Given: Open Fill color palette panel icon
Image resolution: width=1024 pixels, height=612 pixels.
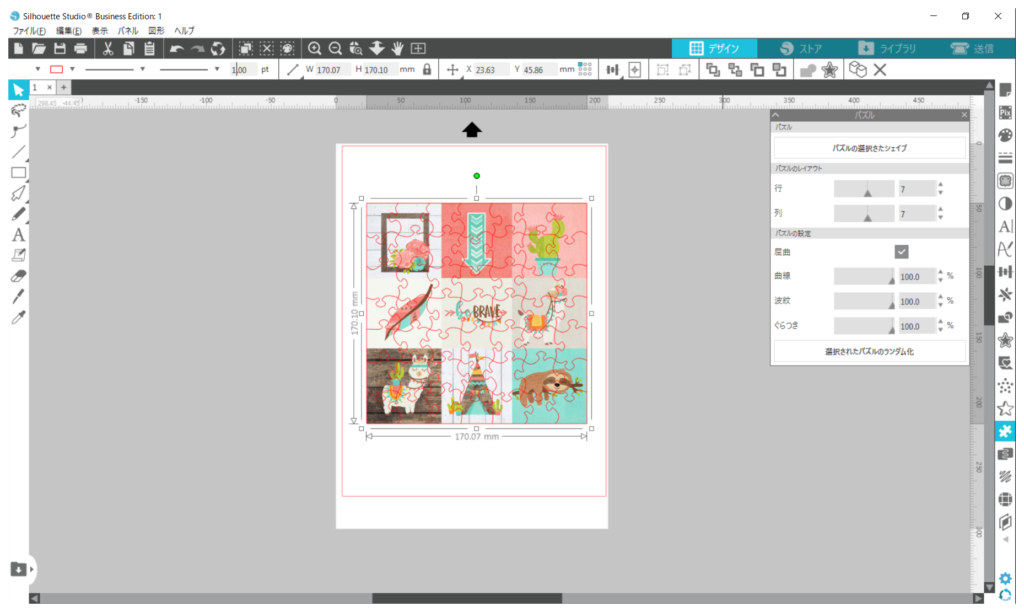Looking at the screenshot, I should pos(1005,135).
